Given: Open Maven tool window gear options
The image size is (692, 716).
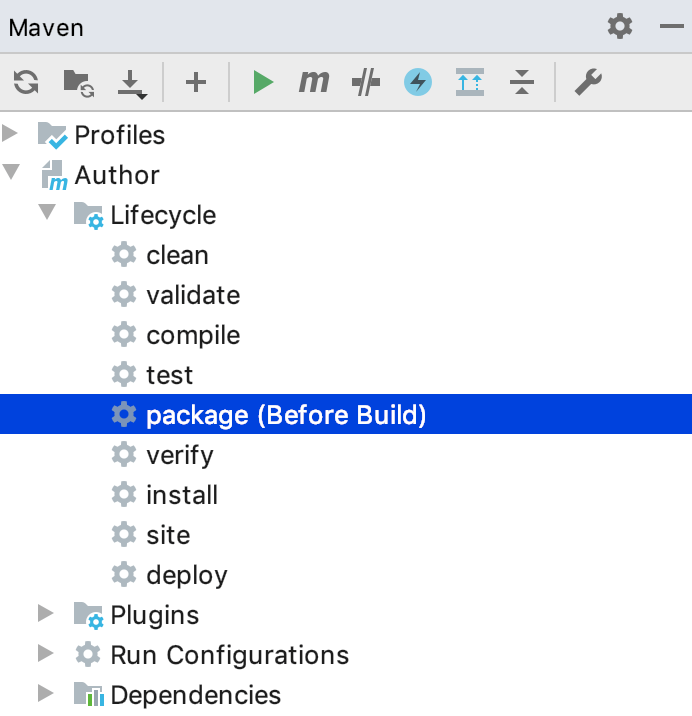Looking at the screenshot, I should point(620,26).
